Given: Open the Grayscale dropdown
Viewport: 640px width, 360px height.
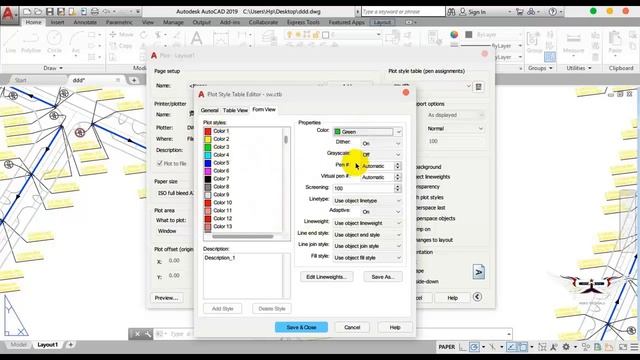Looking at the screenshot, I should pyautogui.click(x=381, y=154).
